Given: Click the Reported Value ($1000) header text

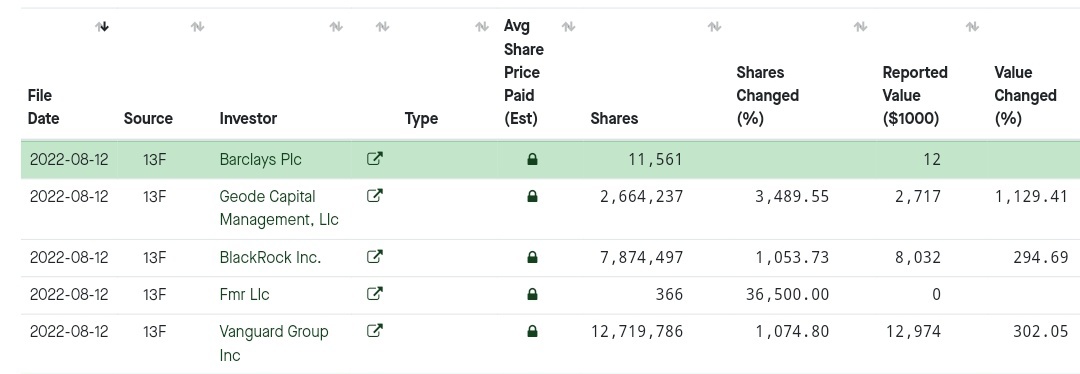Looking at the screenshot, I should [915, 95].
